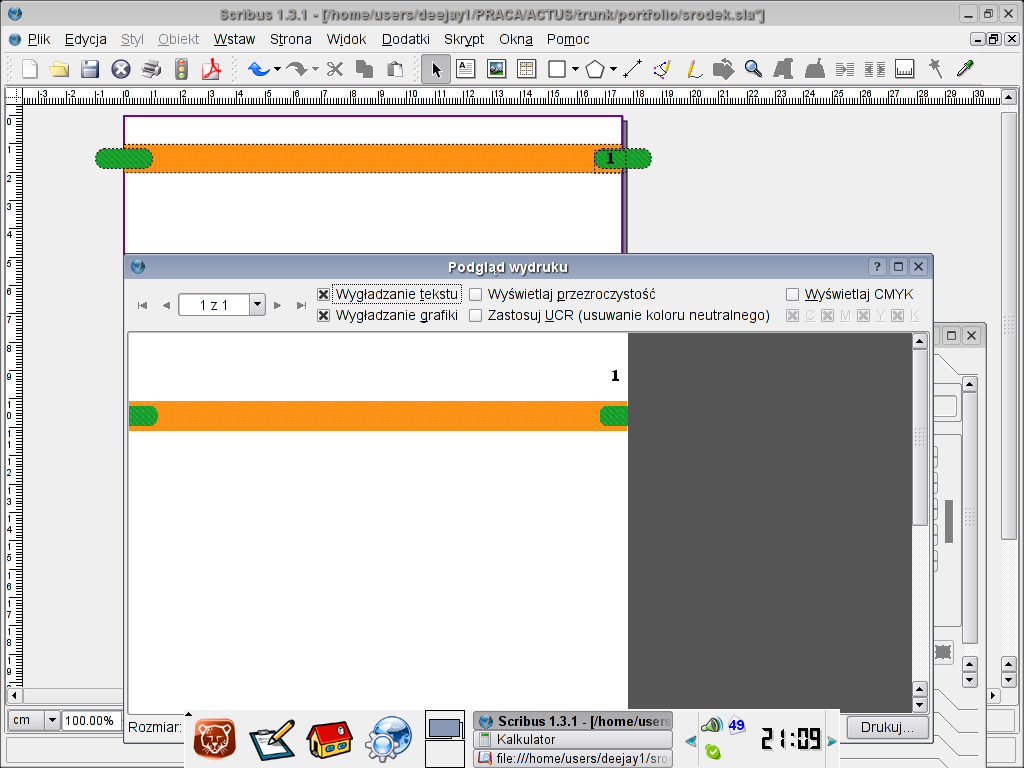
Task: Click the Print document icon
Action: (151, 69)
